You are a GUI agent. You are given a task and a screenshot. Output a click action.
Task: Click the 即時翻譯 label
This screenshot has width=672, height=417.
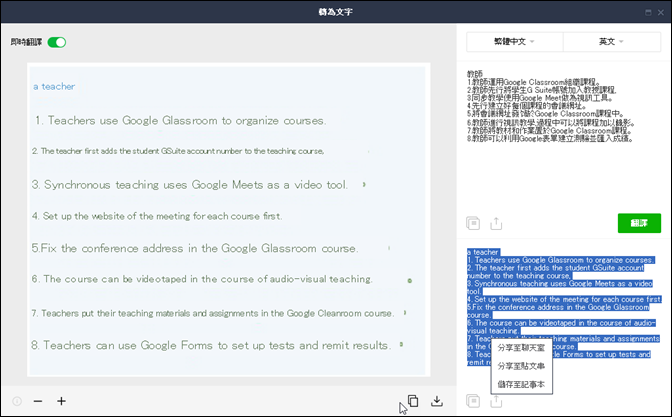27,42
